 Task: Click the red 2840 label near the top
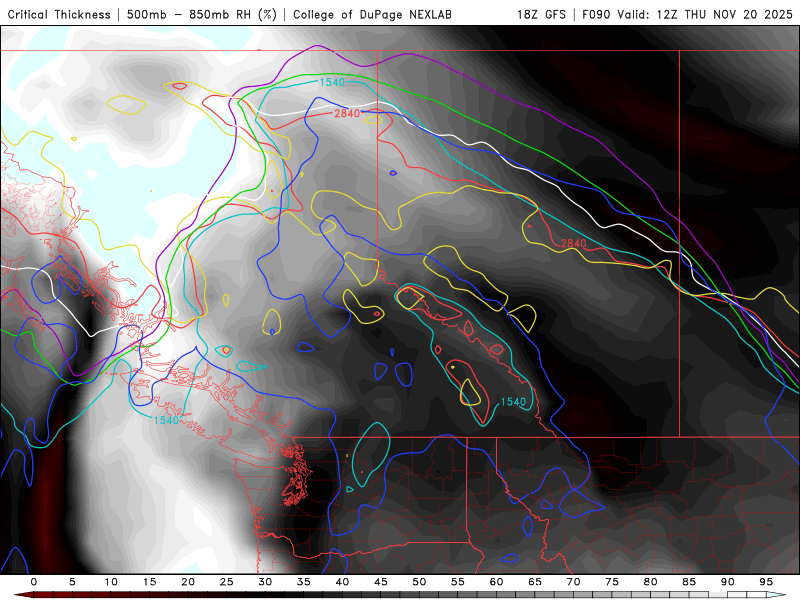347,113
